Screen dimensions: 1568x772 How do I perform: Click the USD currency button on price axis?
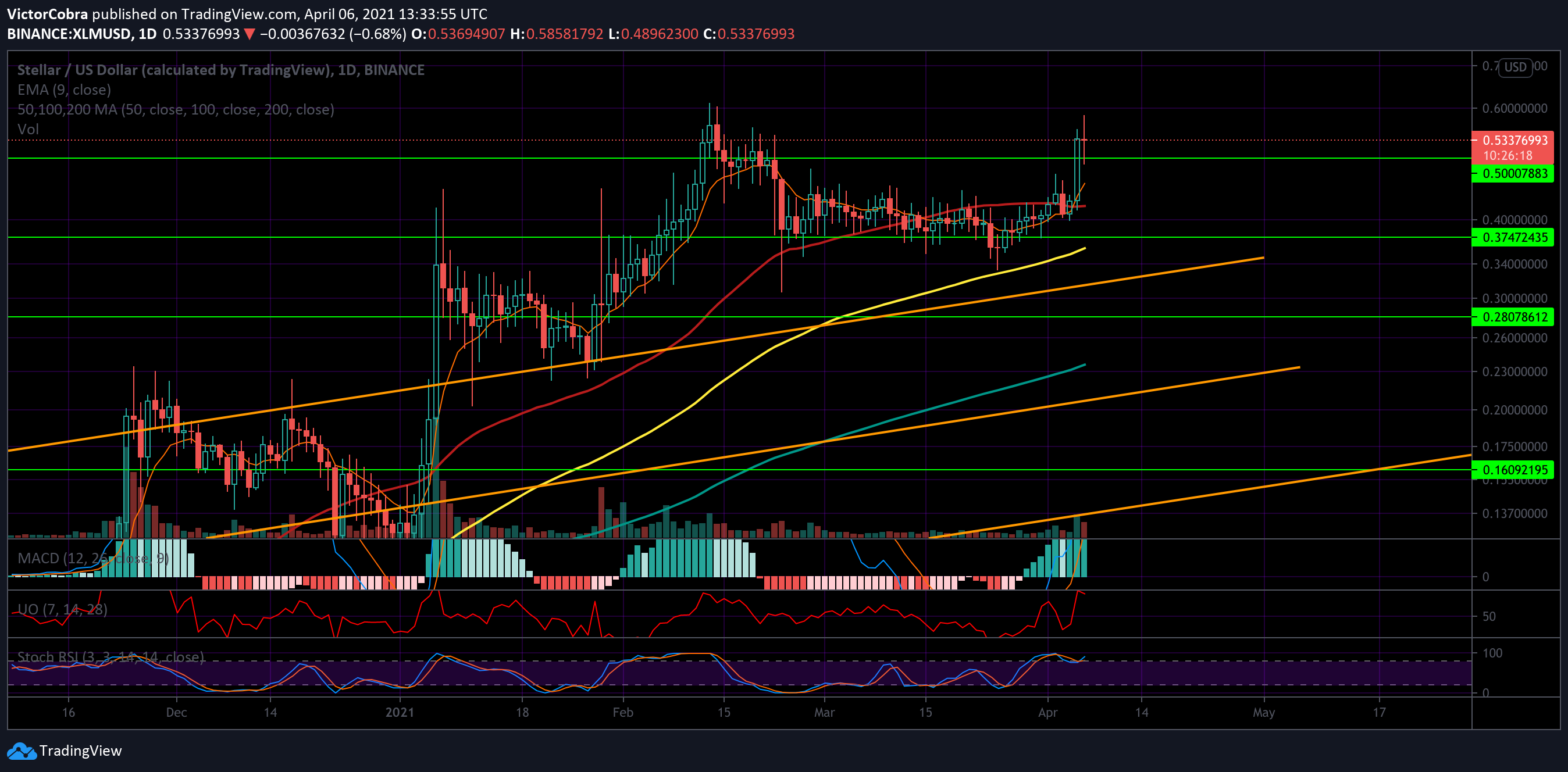coord(1515,67)
